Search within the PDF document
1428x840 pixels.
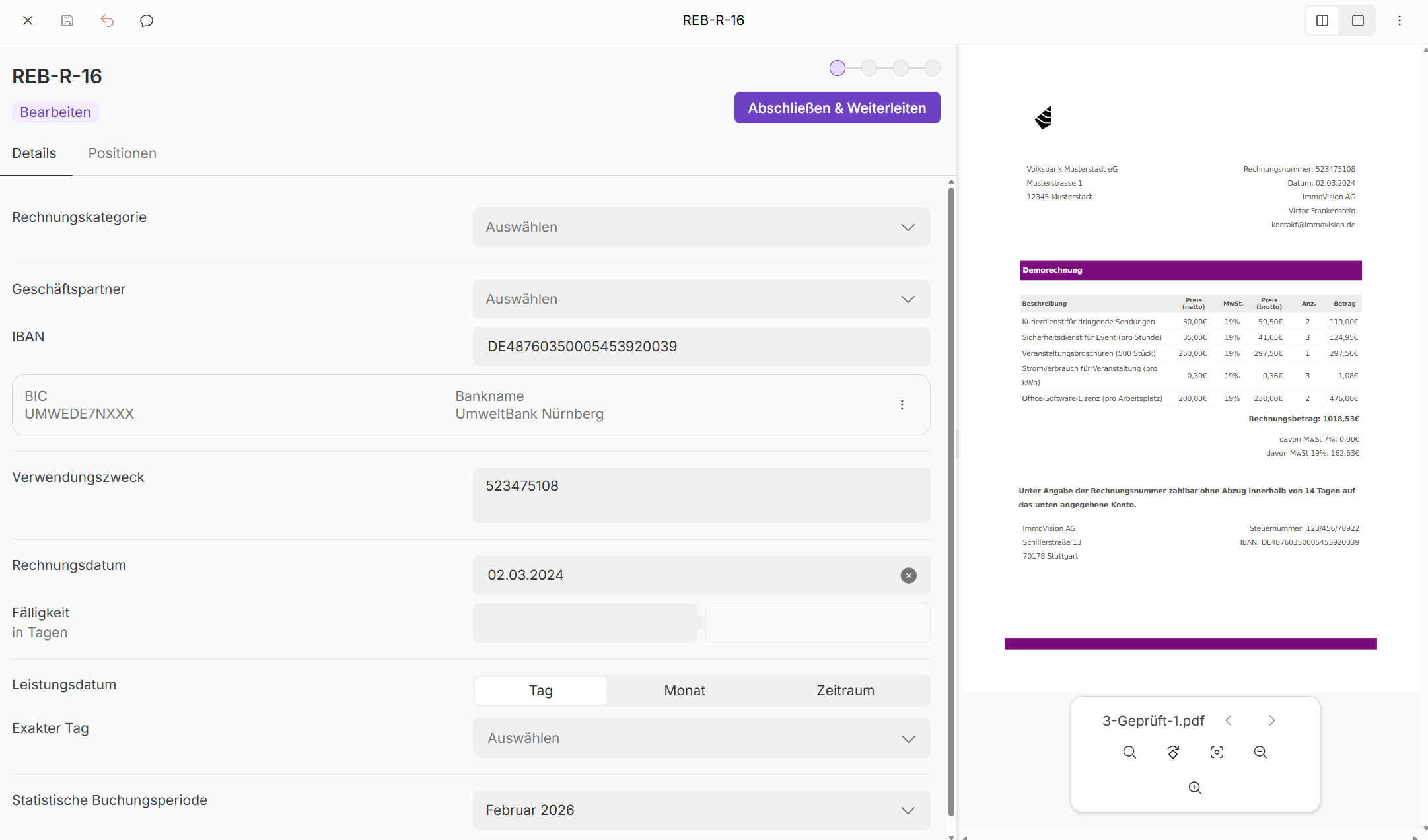pos(1129,752)
